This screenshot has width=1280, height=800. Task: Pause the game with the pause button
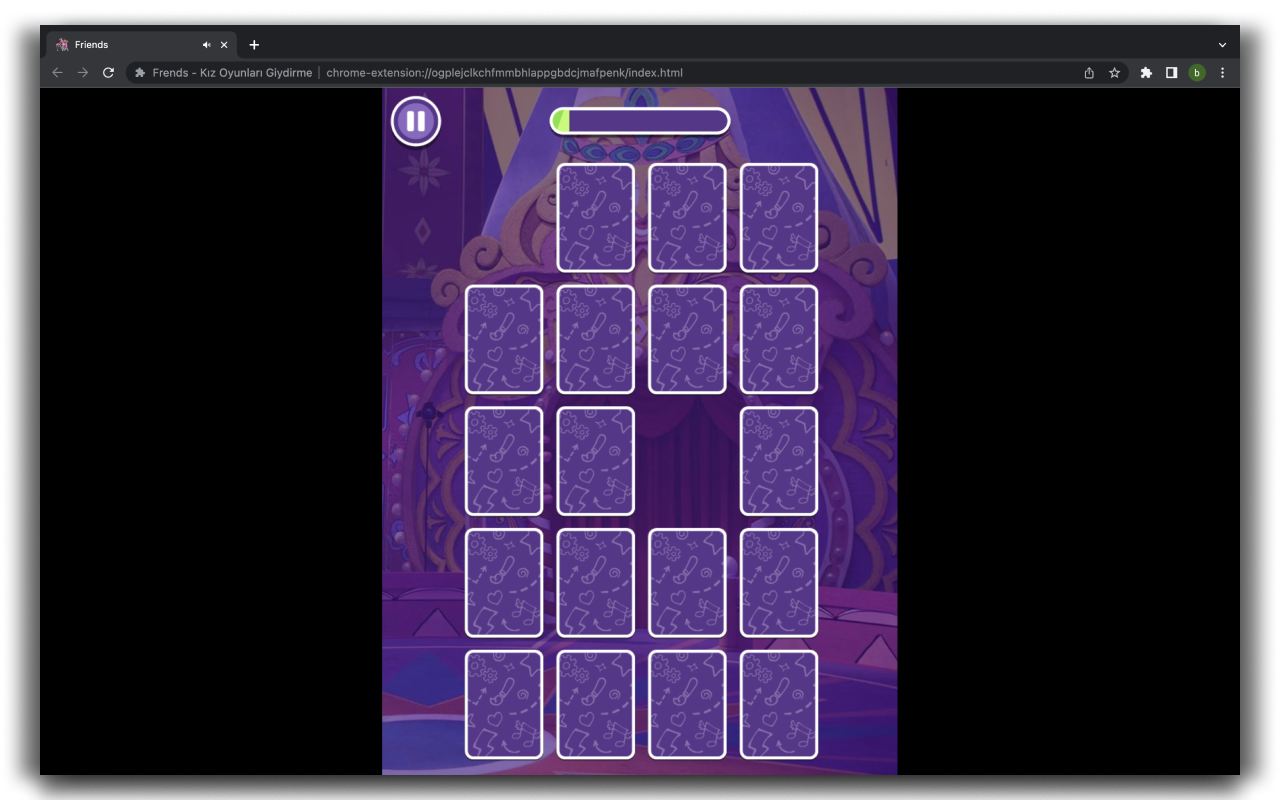tap(415, 122)
